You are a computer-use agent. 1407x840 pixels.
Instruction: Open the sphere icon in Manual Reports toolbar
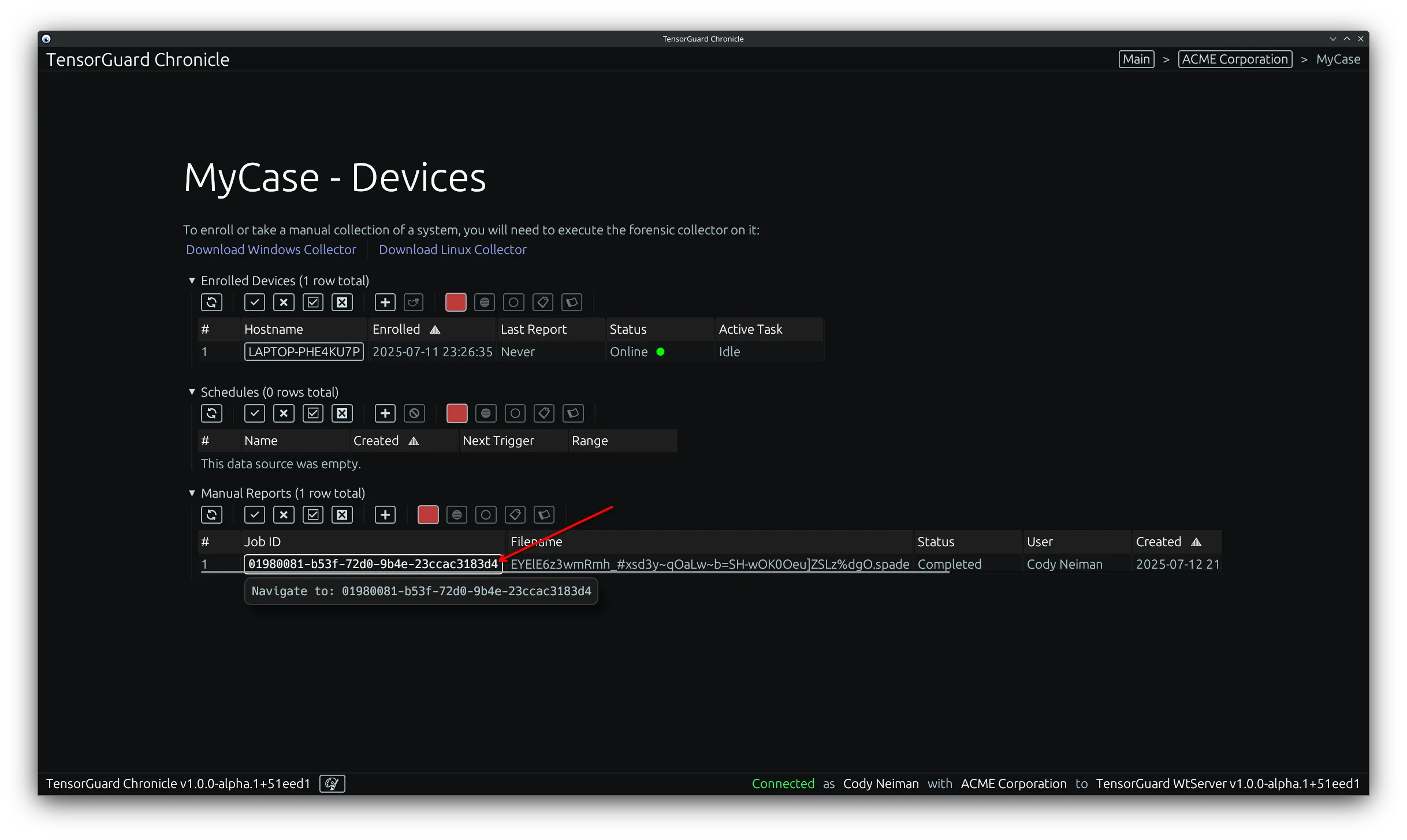click(x=456, y=514)
